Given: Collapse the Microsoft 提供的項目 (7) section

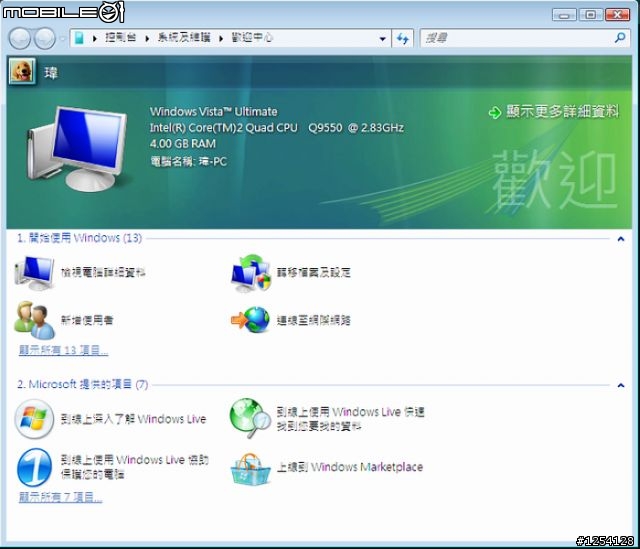Looking at the screenshot, I should click(x=621, y=385).
